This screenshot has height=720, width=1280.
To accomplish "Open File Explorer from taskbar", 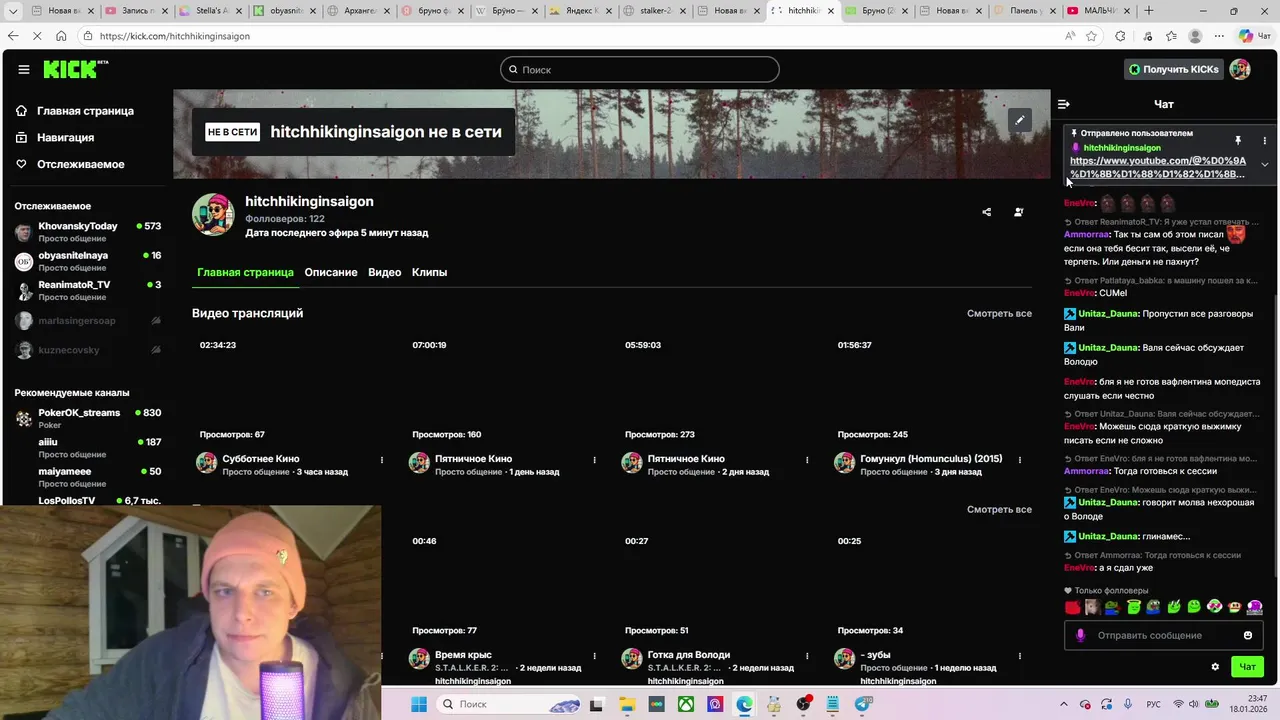I will coord(627,704).
